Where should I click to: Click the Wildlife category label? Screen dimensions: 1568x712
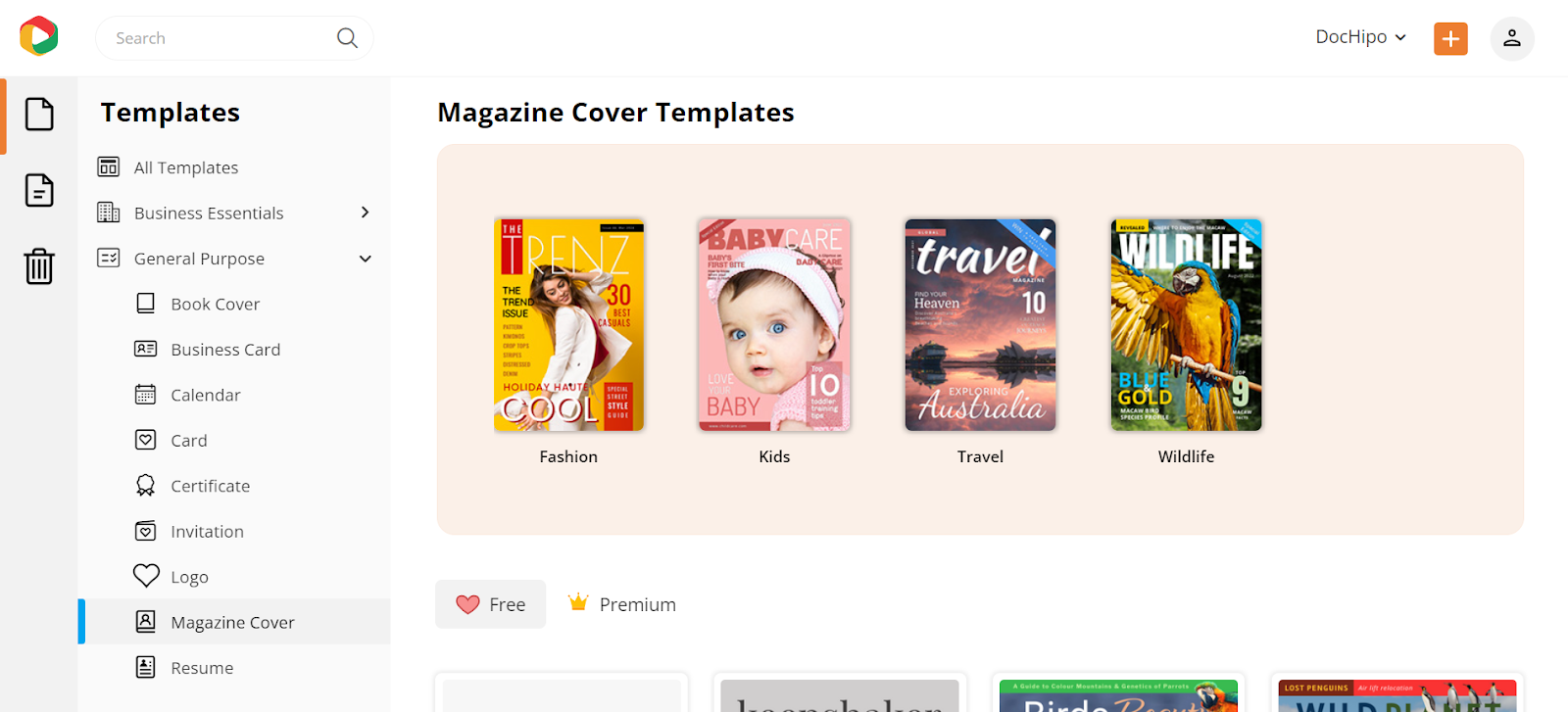click(x=1186, y=456)
